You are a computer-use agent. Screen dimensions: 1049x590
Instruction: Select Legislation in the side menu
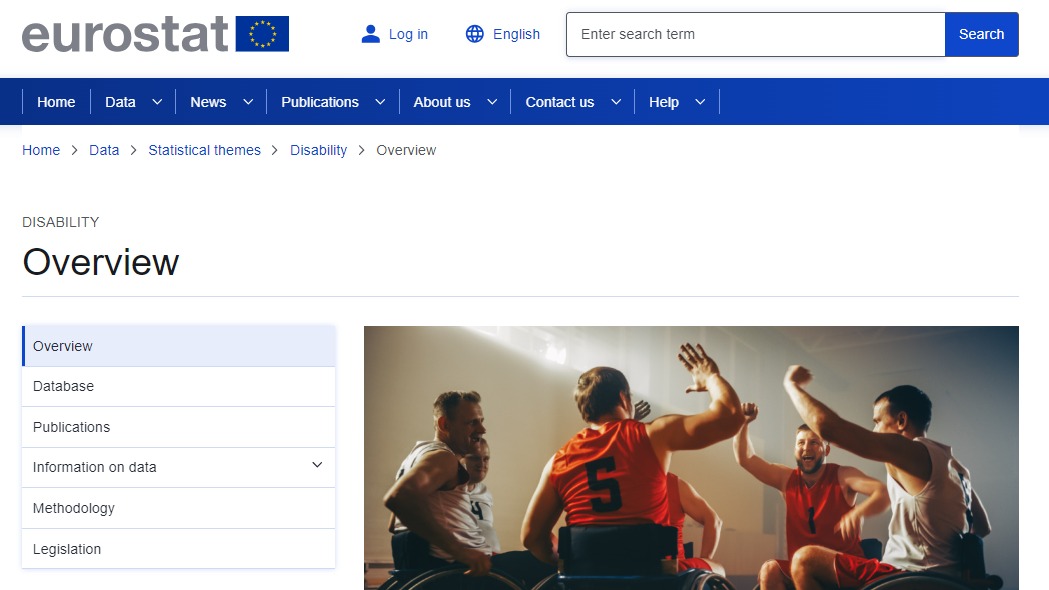tap(179, 549)
